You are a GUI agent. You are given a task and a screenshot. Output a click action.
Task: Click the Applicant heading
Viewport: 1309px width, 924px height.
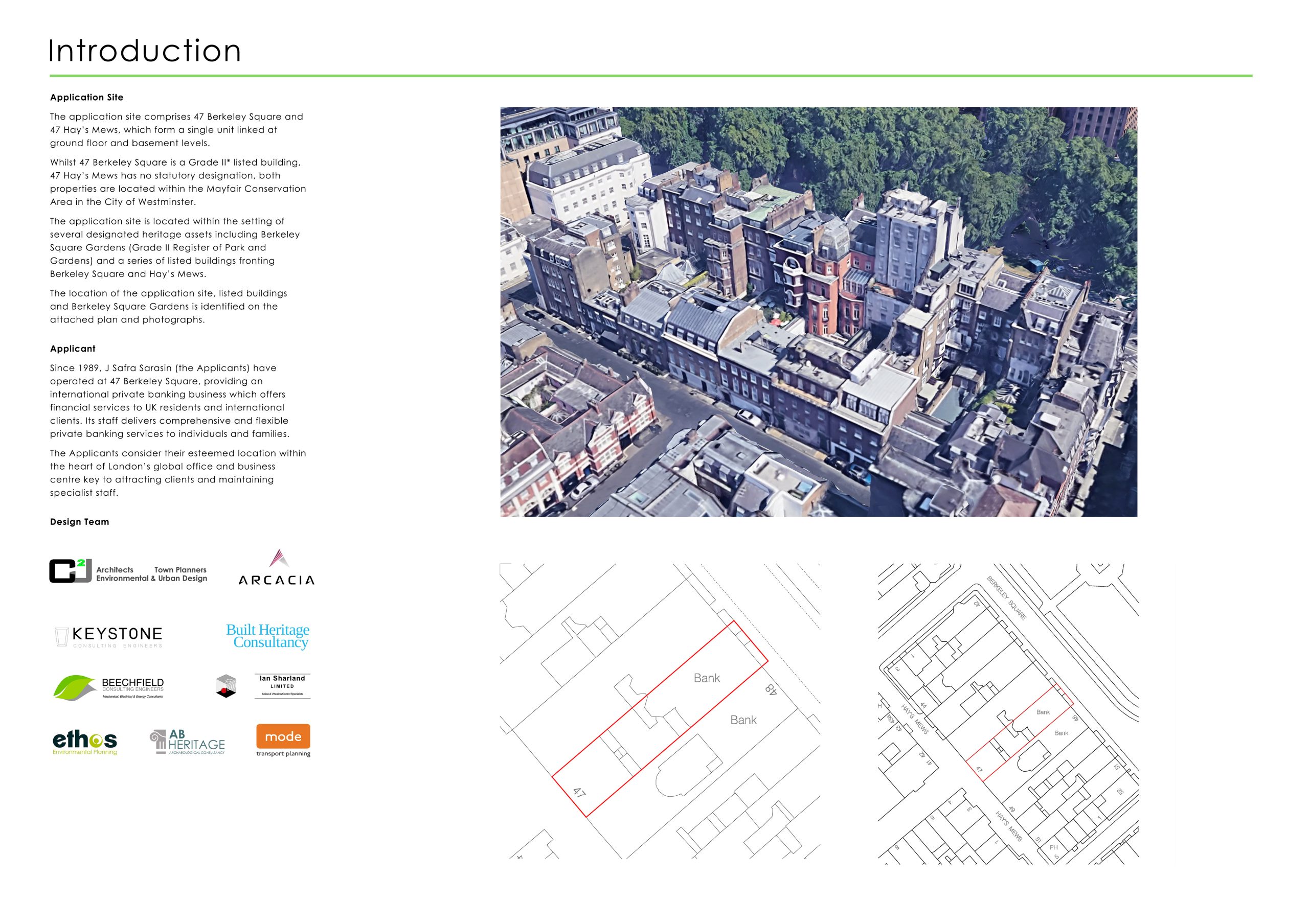73,349
